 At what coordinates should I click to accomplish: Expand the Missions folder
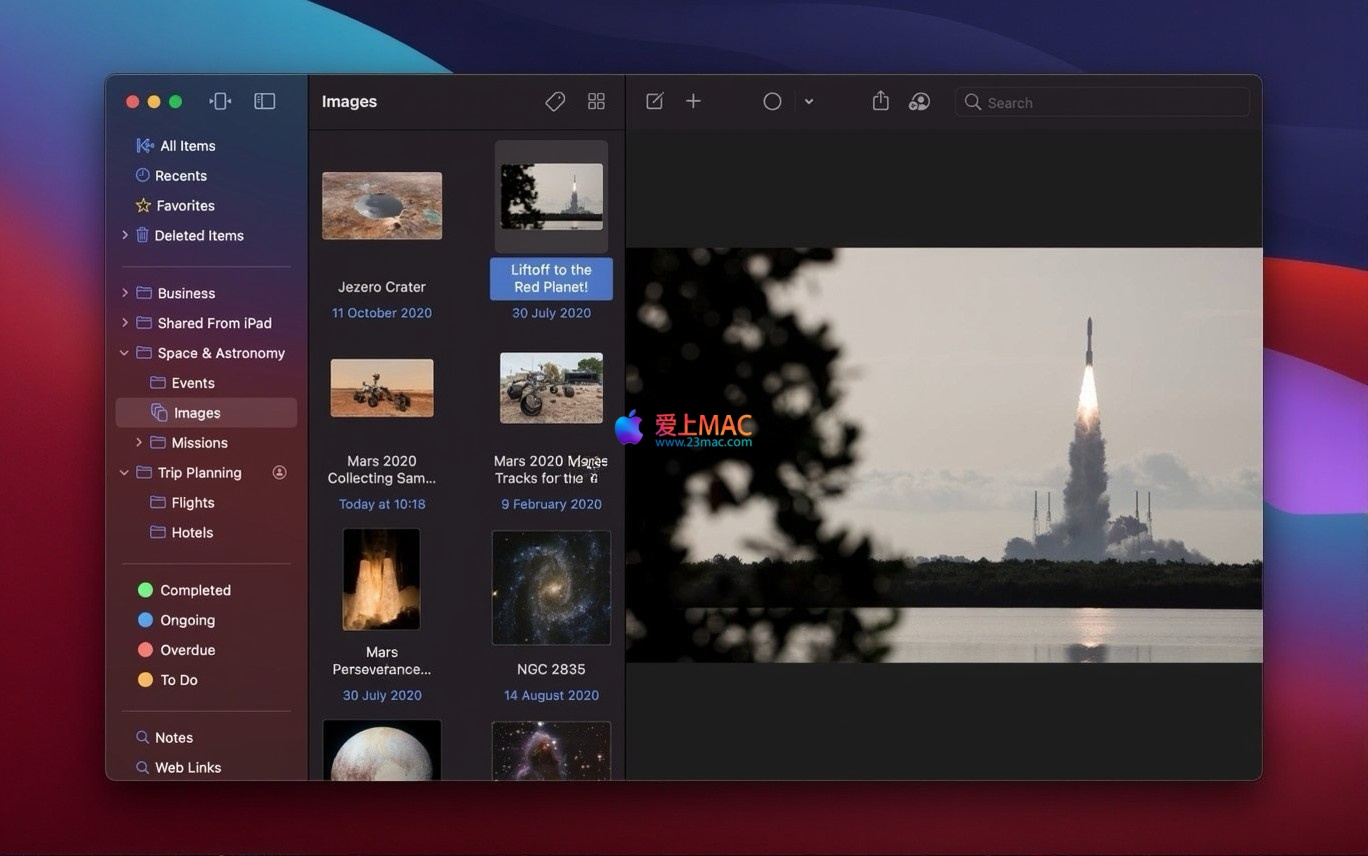point(139,443)
